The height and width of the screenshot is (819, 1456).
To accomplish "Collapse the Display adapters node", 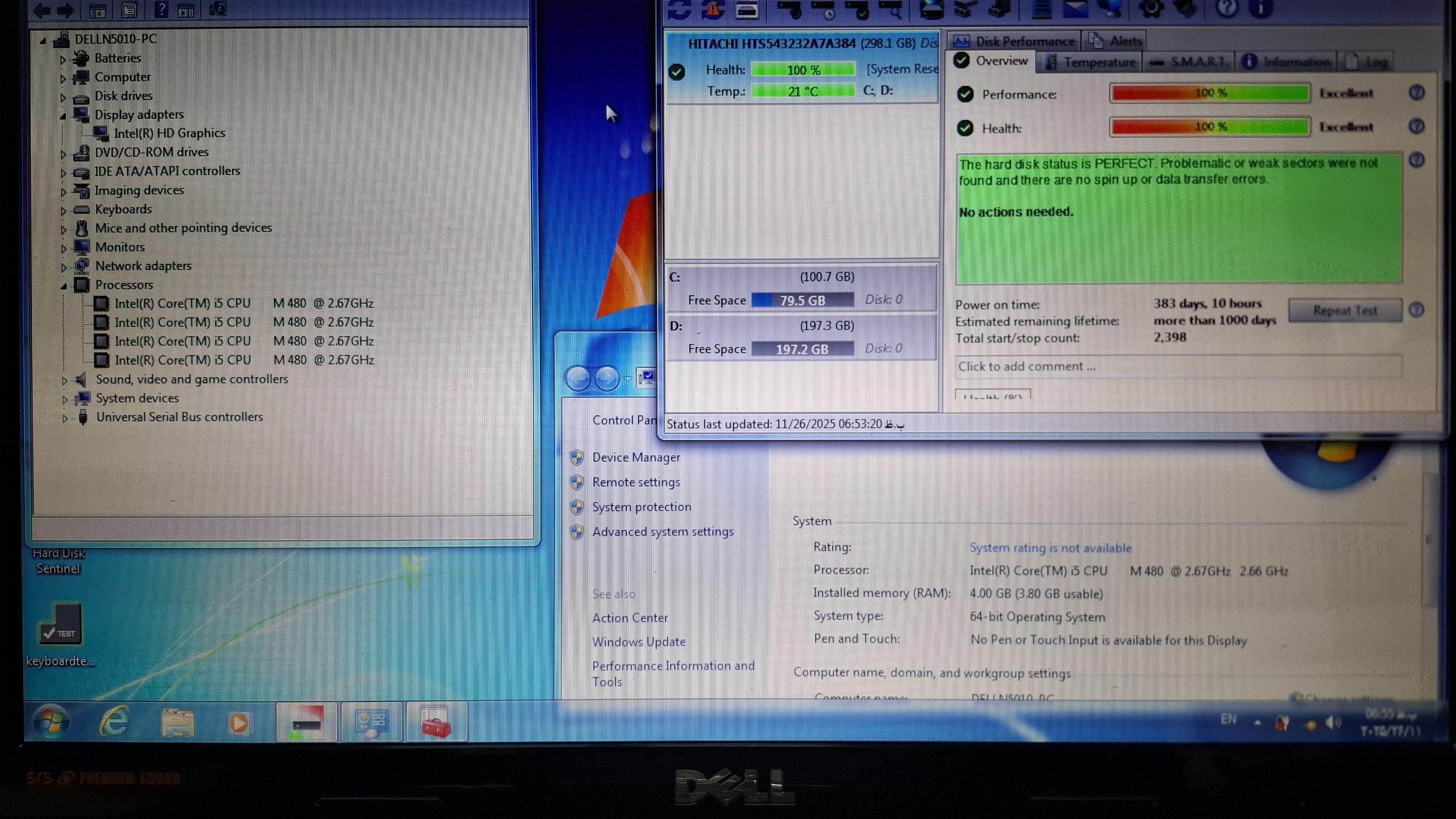I will coord(63,115).
